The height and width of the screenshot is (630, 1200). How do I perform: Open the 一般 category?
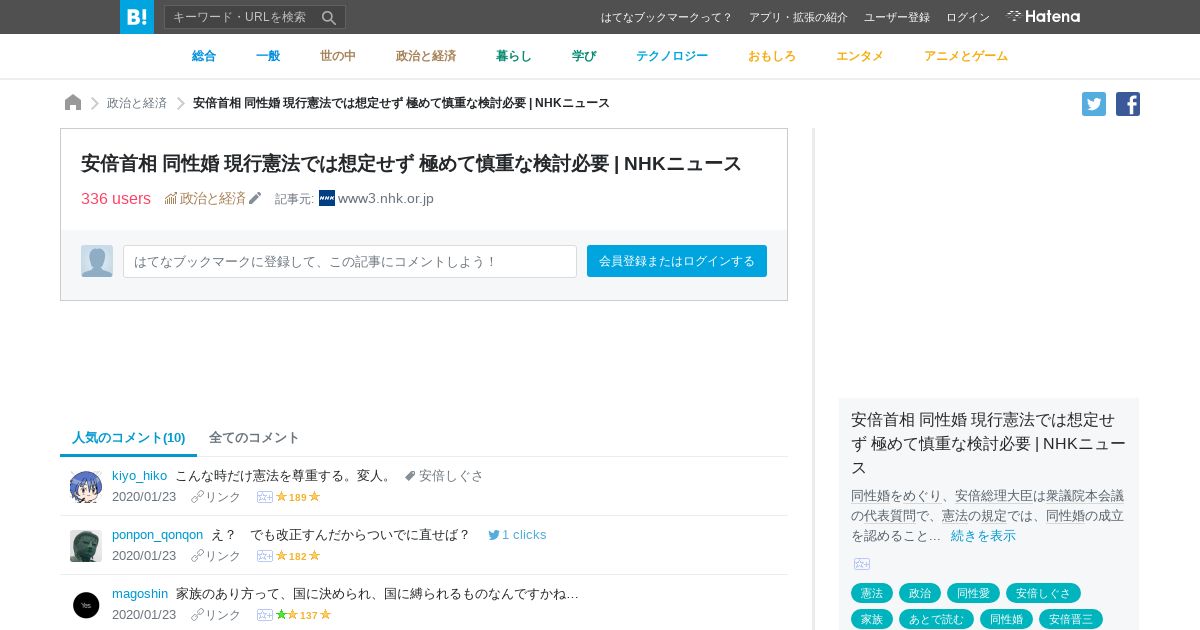pyautogui.click(x=268, y=56)
